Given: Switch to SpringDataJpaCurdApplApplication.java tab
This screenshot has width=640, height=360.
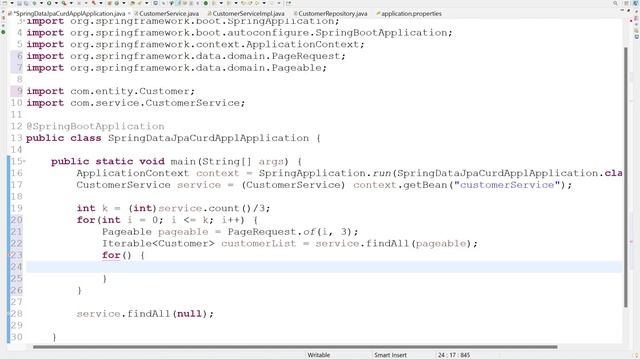Looking at the screenshot, I should coord(69,13).
